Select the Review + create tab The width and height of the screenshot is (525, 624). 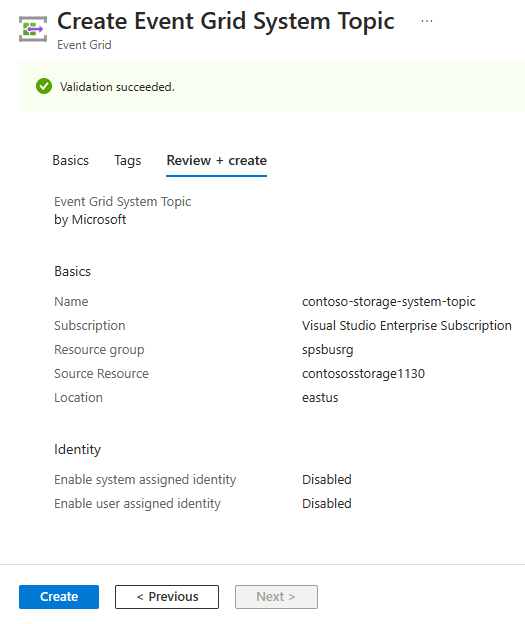tap(217, 160)
